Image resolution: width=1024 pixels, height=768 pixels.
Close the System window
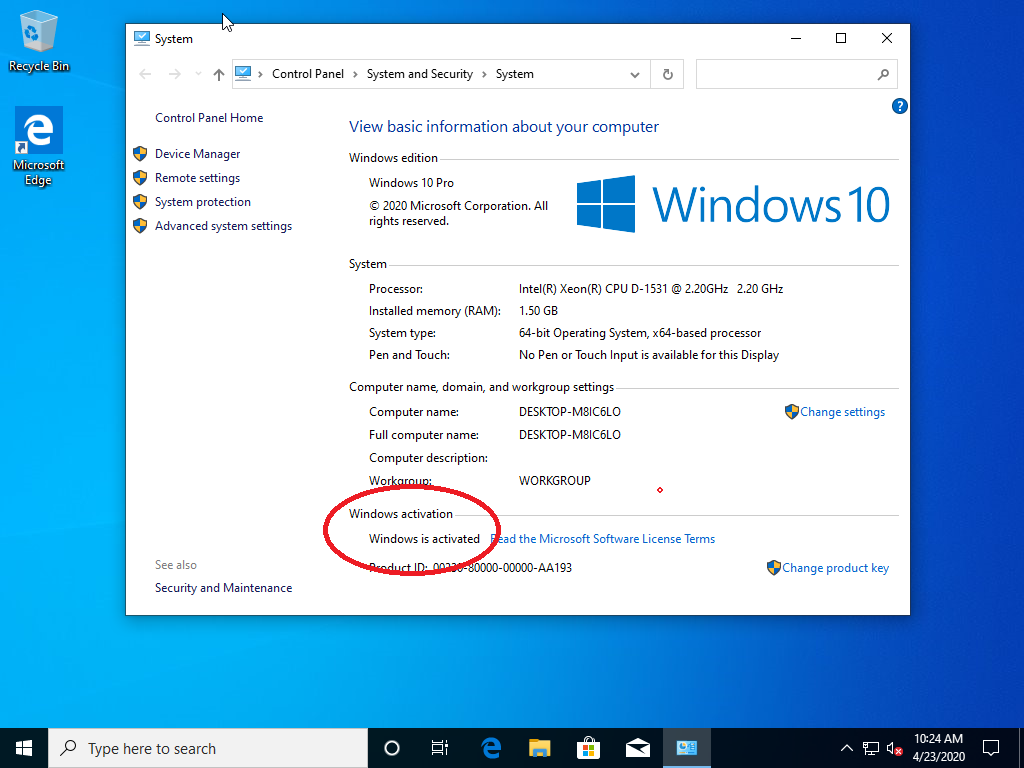[x=887, y=39]
